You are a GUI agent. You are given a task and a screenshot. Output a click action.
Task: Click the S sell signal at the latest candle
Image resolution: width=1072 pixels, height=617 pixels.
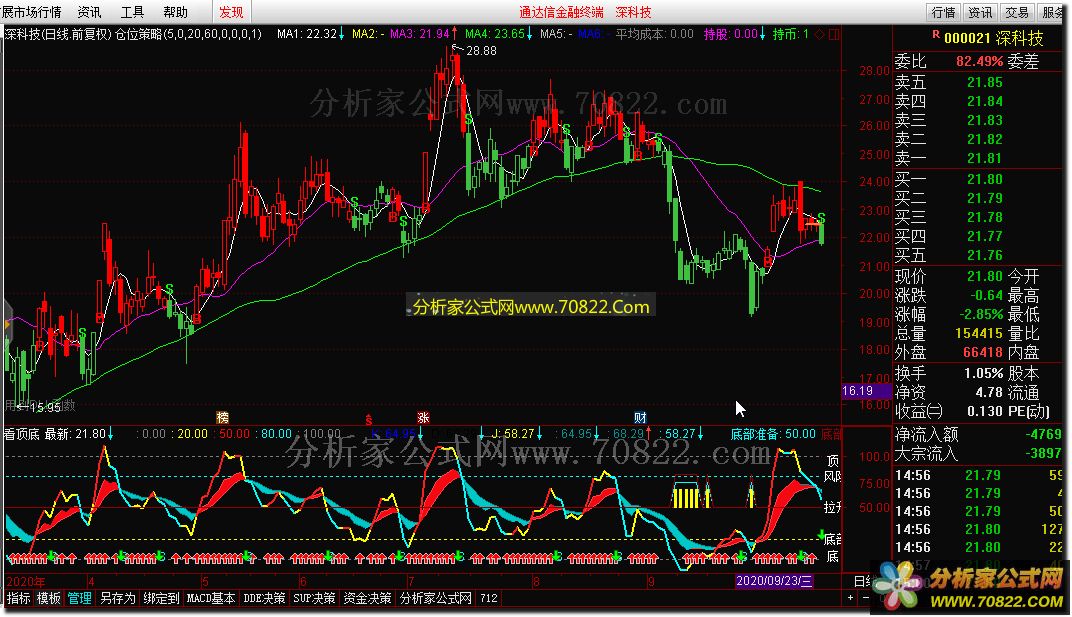(x=821, y=218)
